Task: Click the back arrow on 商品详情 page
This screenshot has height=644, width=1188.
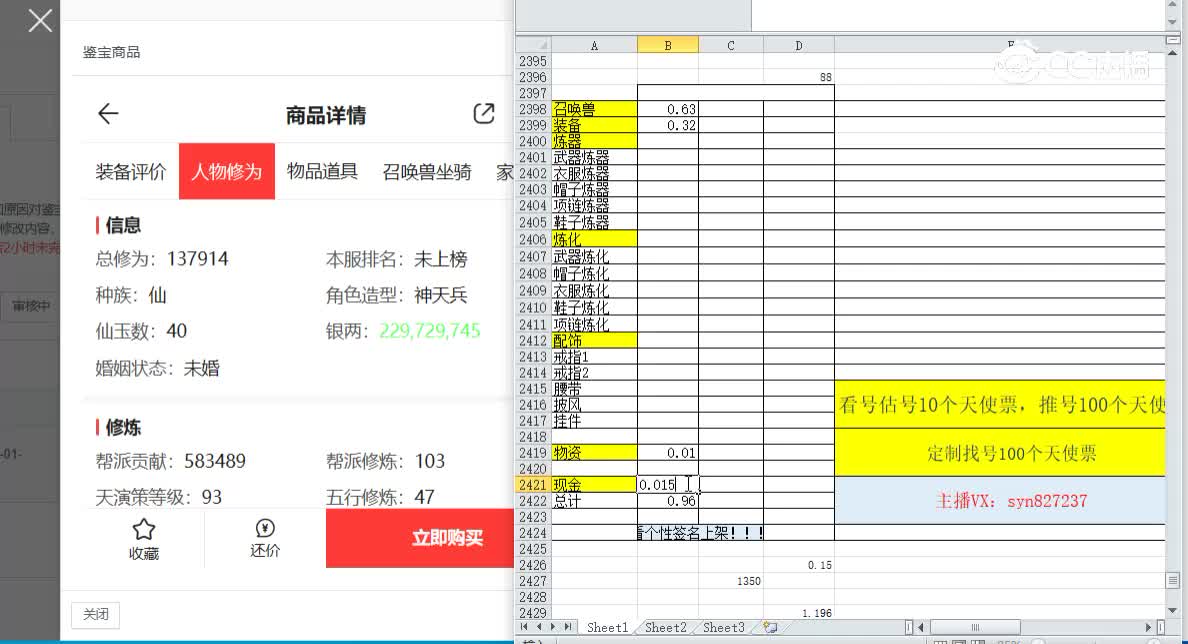Action: click(x=108, y=113)
